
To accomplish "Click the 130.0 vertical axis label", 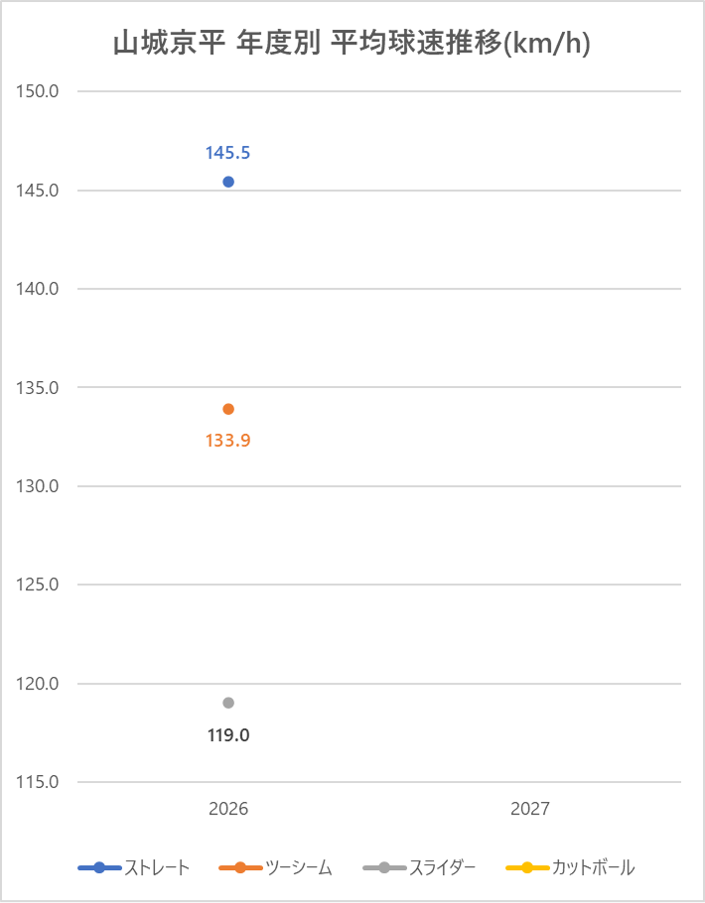I will click(40, 486).
